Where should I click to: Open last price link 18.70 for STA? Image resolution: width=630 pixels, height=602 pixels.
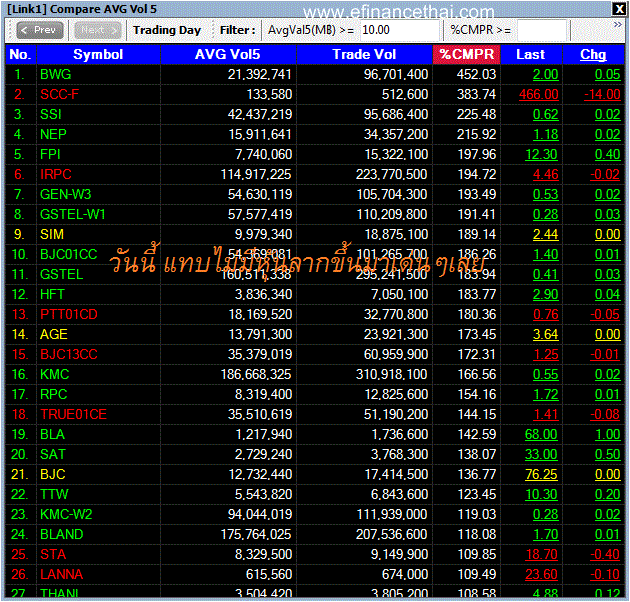point(542,555)
